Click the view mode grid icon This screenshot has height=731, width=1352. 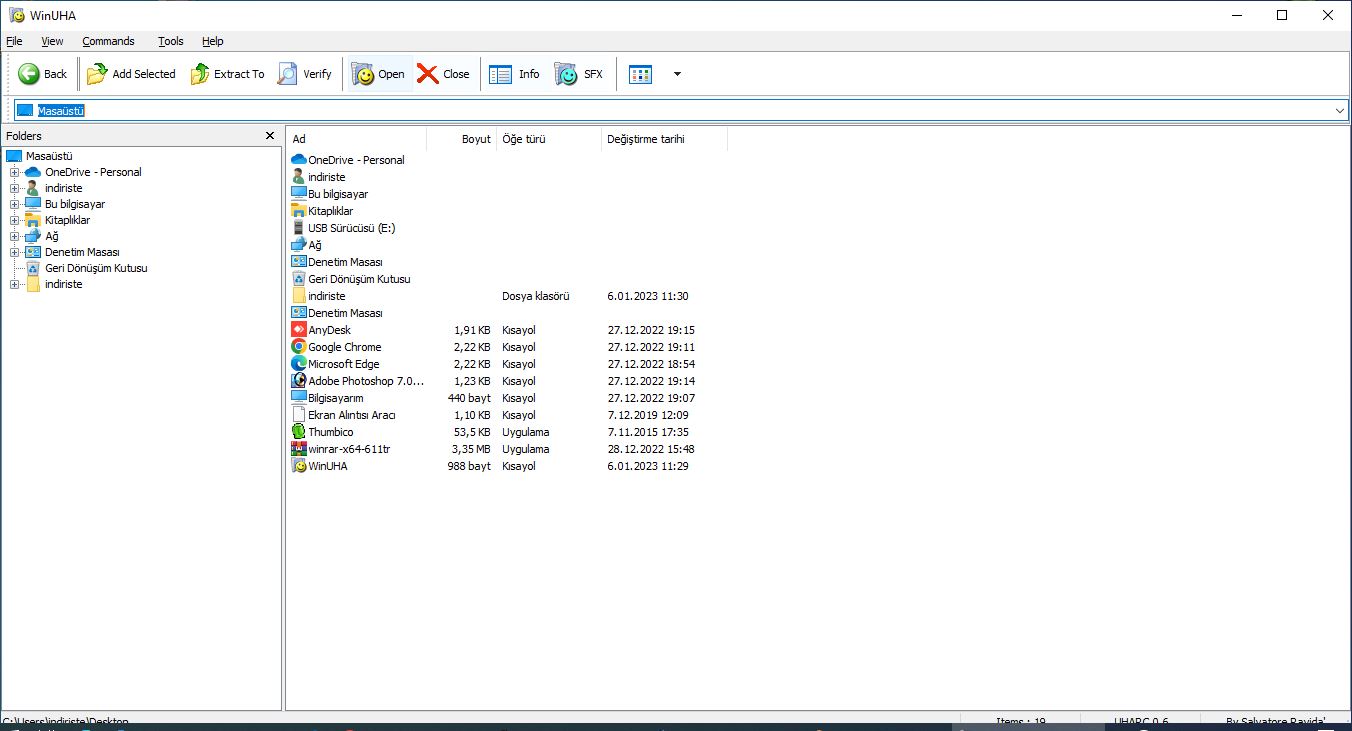(641, 74)
